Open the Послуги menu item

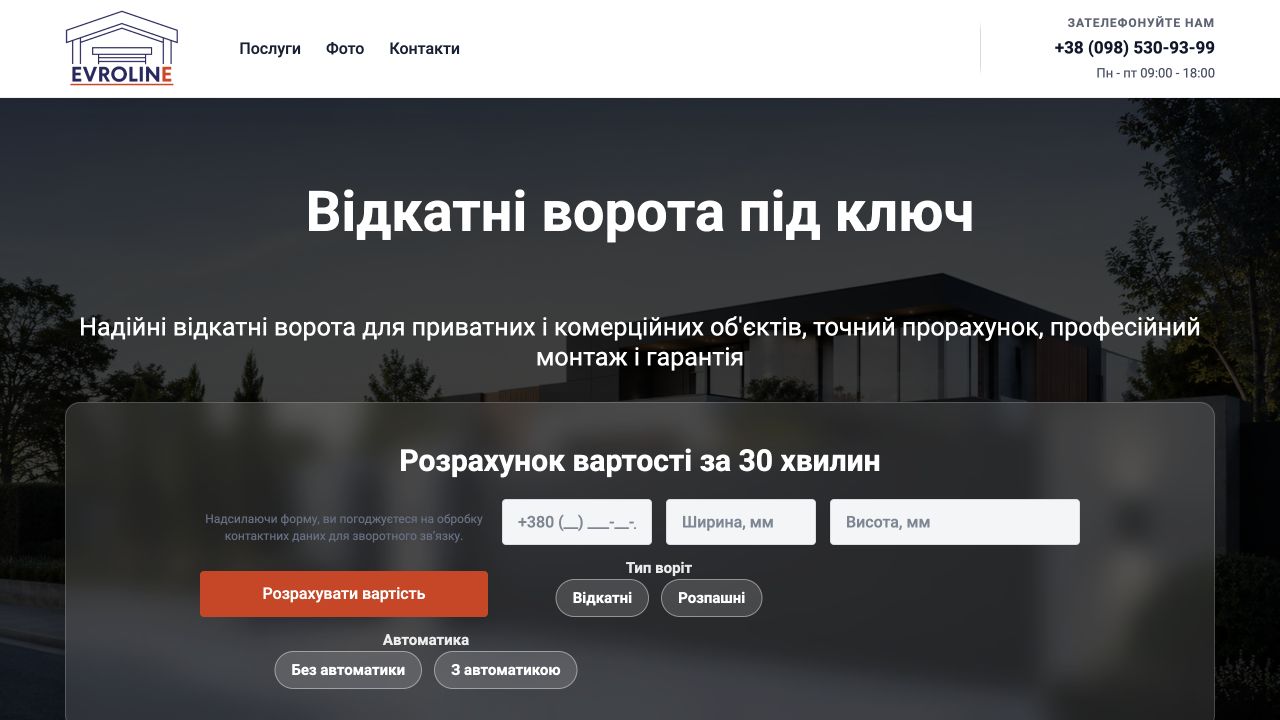(270, 48)
